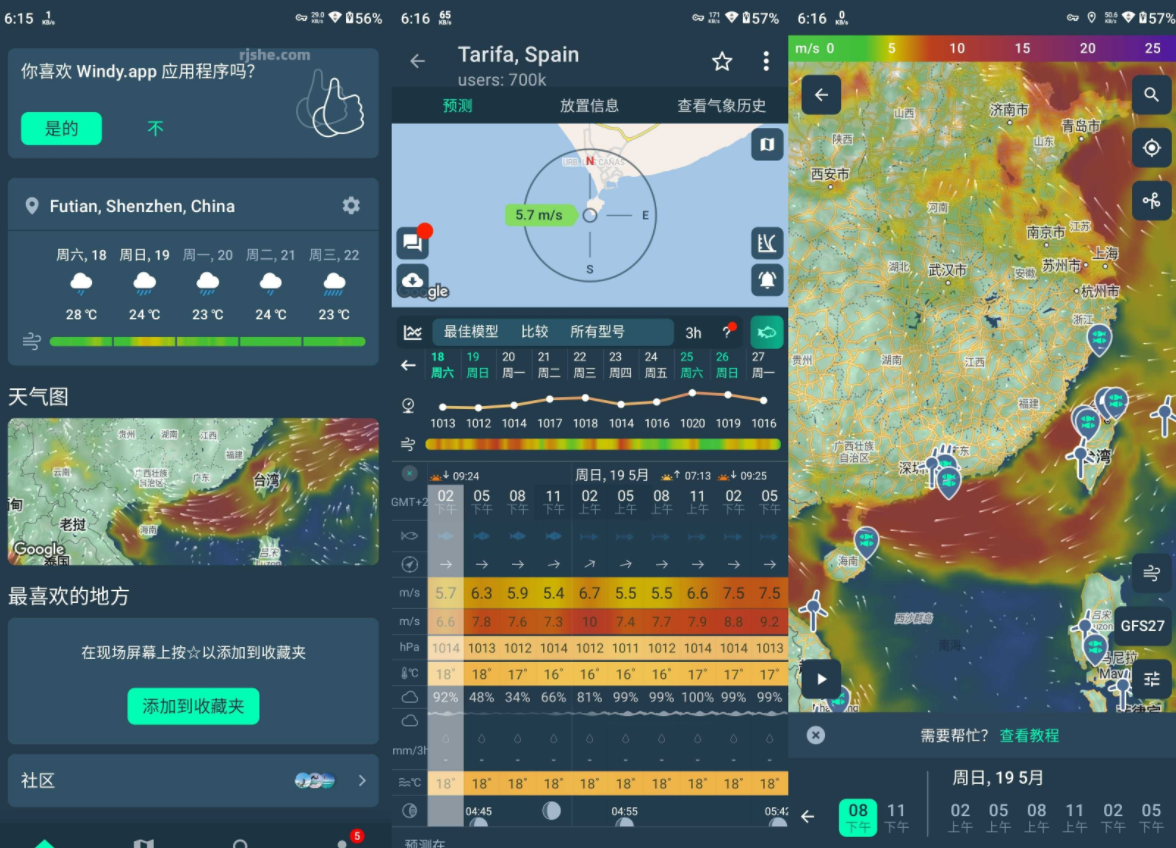Screen dimensions: 1176x848
Task: Open the chat comments icon with red dot
Action: (x=412, y=241)
